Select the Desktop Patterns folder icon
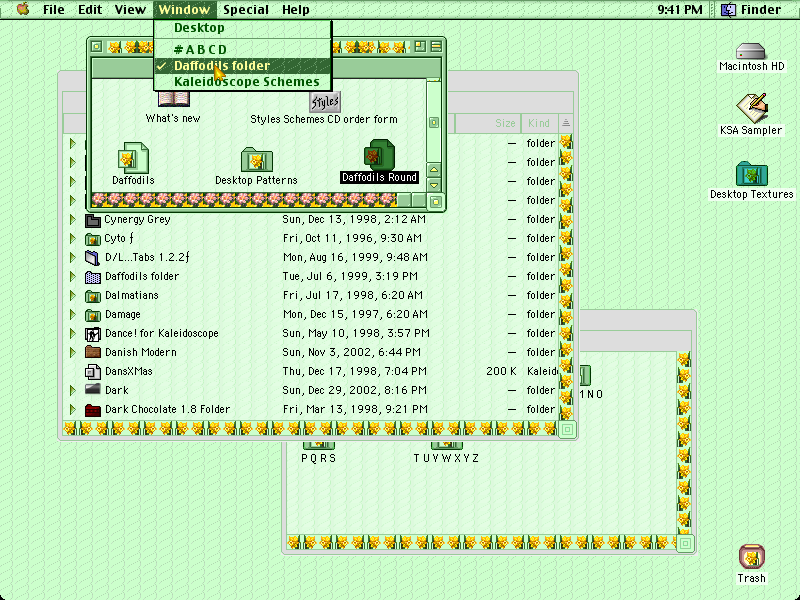800x600 pixels. tap(257, 160)
